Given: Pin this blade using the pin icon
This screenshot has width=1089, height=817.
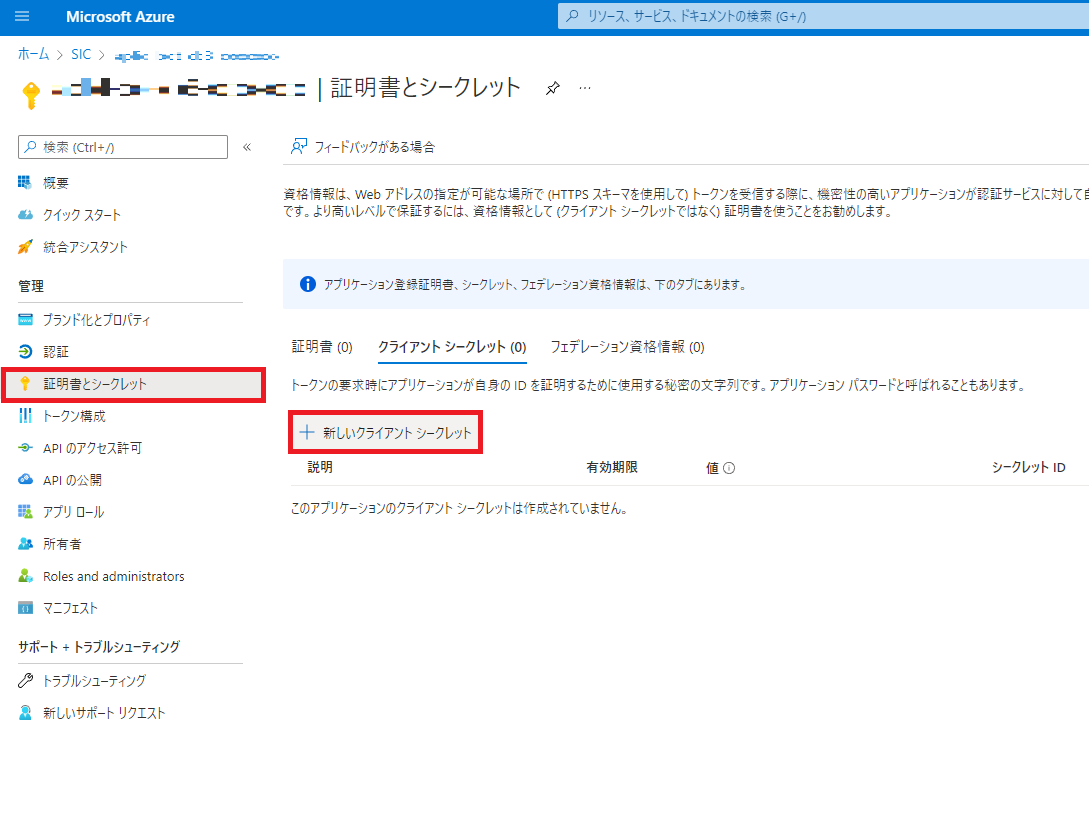Looking at the screenshot, I should pyautogui.click(x=552, y=88).
